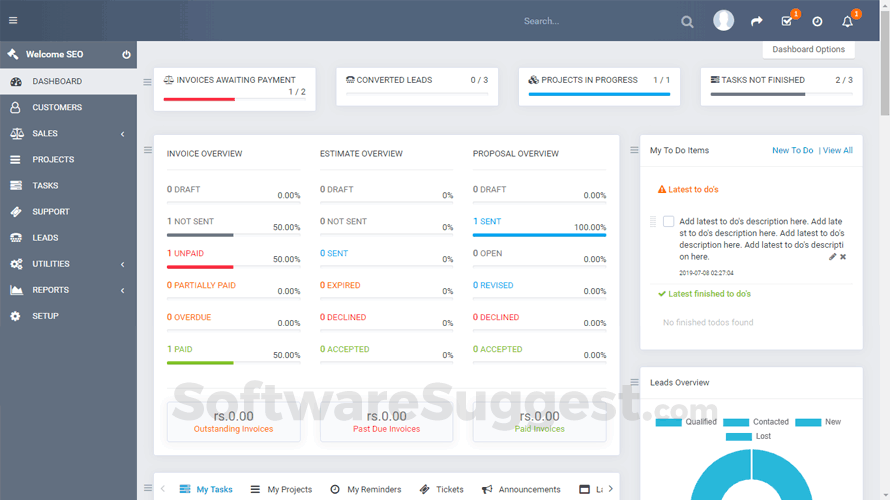Screen dimensions: 890x500
Task: Delete the latest to-do item using X icon
Action: [x=843, y=257]
